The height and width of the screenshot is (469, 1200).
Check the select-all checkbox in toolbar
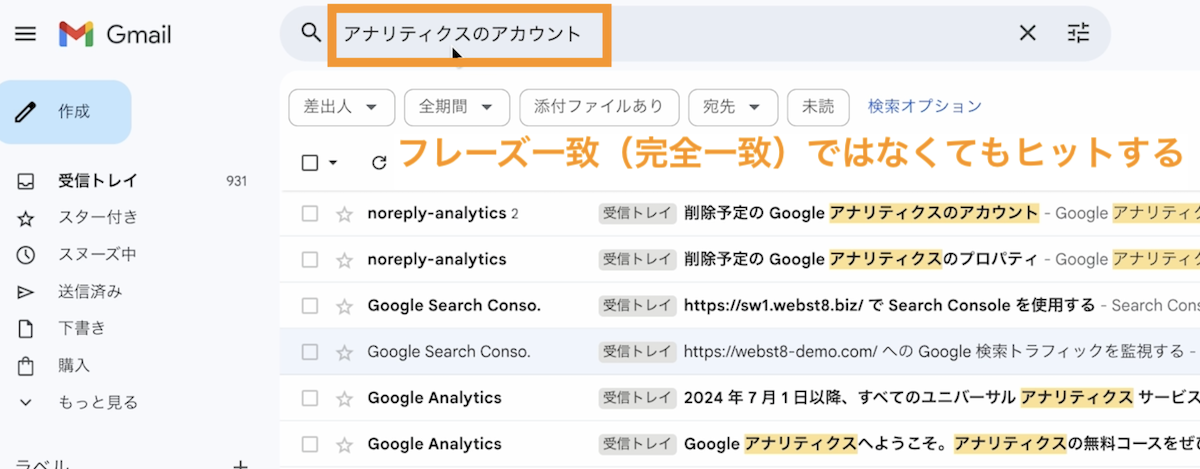310,162
